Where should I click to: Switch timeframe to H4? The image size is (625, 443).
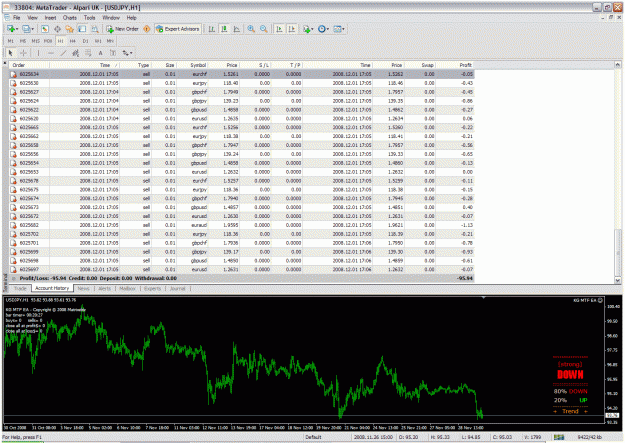(73, 41)
